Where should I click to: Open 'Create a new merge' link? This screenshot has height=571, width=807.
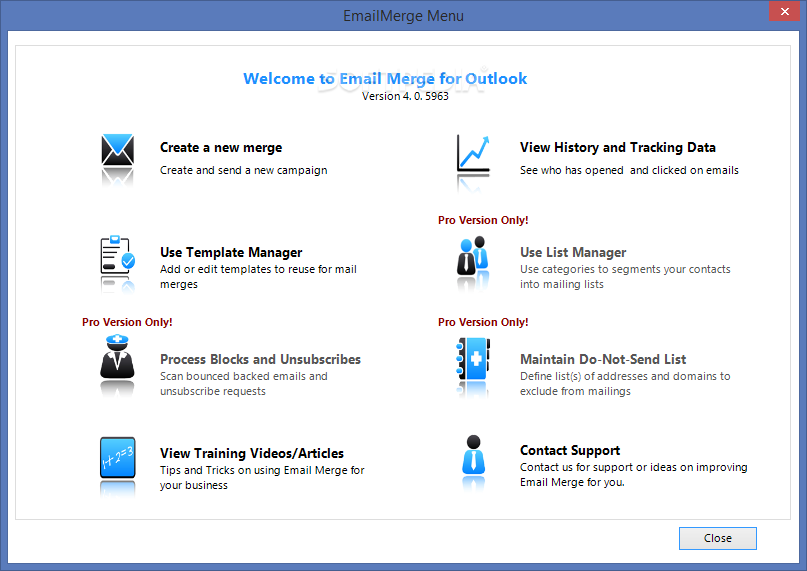click(x=221, y=148)
